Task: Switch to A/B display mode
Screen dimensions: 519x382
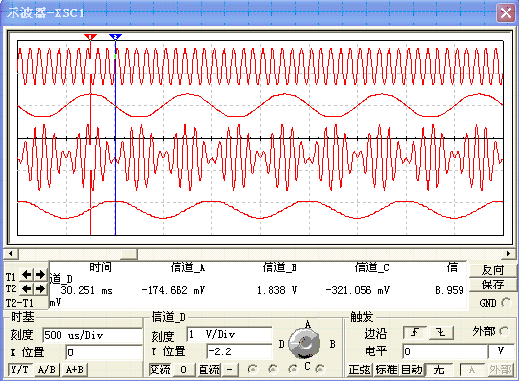Action: (47, 369)
